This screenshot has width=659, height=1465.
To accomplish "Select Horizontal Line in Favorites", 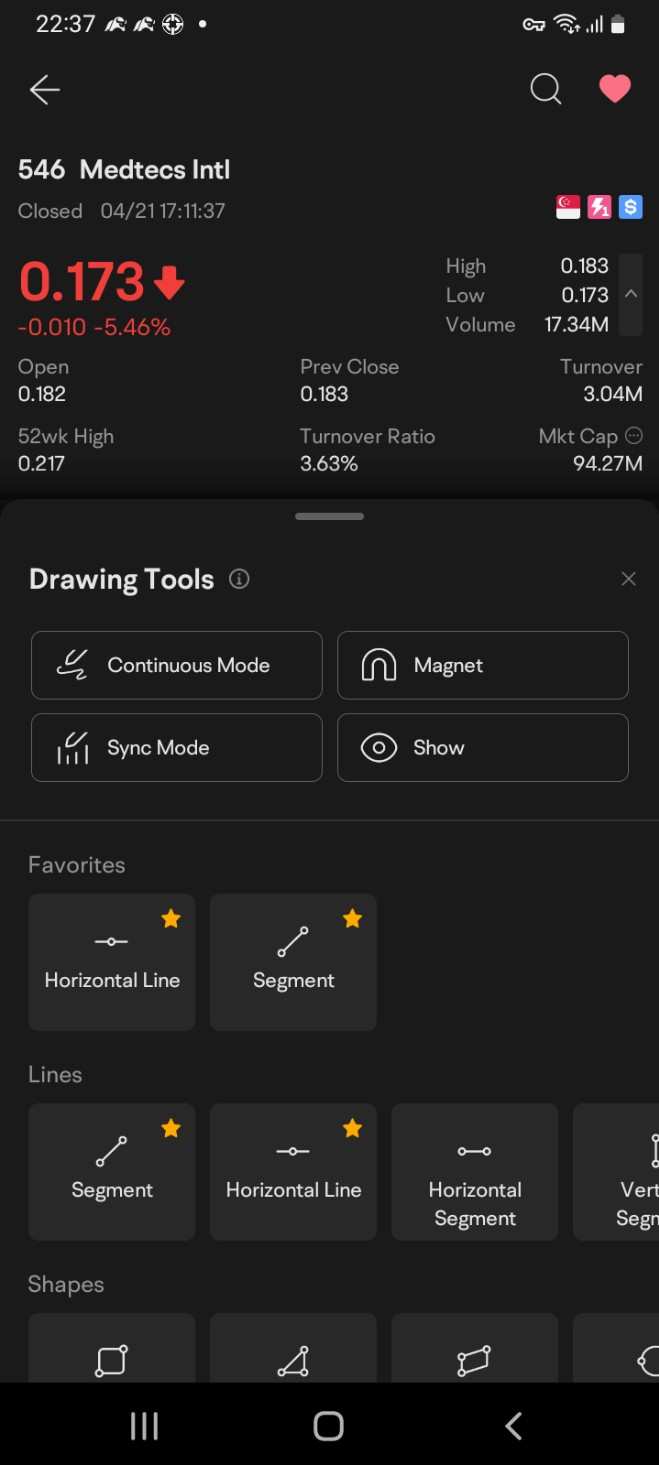I will [x=112, y=962].
